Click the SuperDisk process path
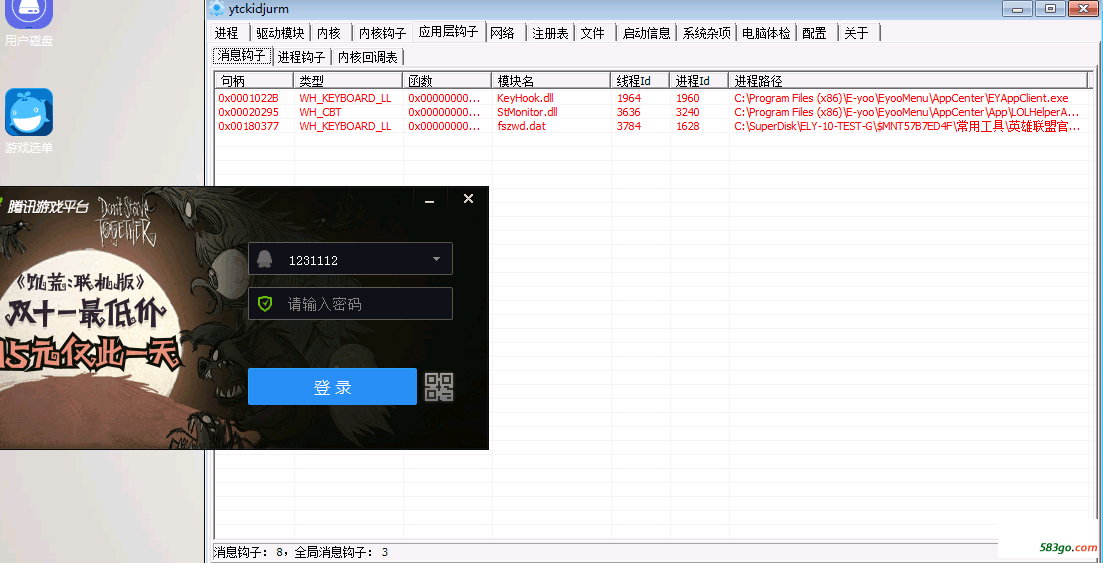Image resolution: width=1103 pixels, height=563 pixels. (x=907, y=126)
